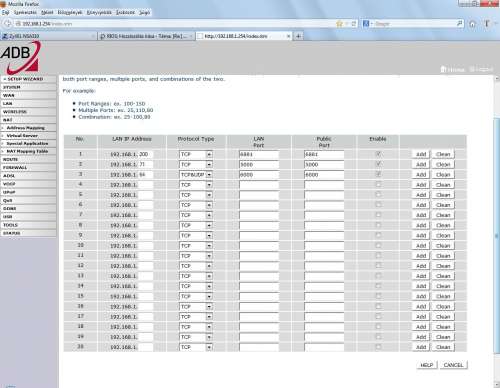Click the reload icon in address bar
This screenshot has width=500, height=388.
pos(354,24)
